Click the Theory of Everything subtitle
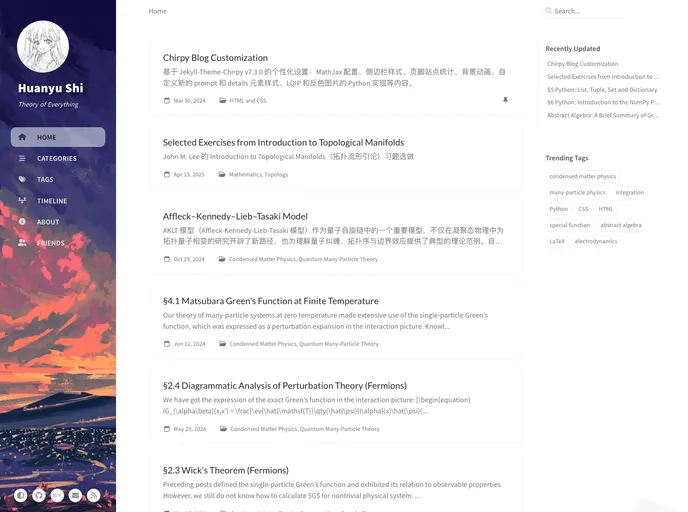The width and height of the screenshot is (688, 512). point(48,104)
